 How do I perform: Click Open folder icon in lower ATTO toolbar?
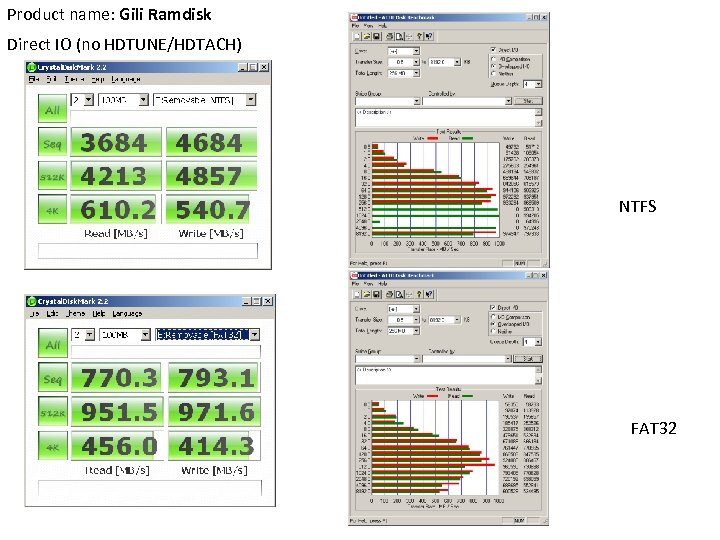367,294
